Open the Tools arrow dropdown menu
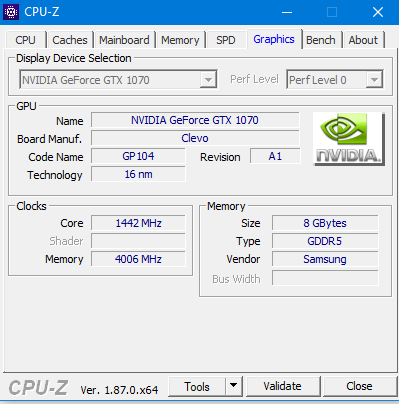This screenshot has width=399, height=404. click(233, 386)
